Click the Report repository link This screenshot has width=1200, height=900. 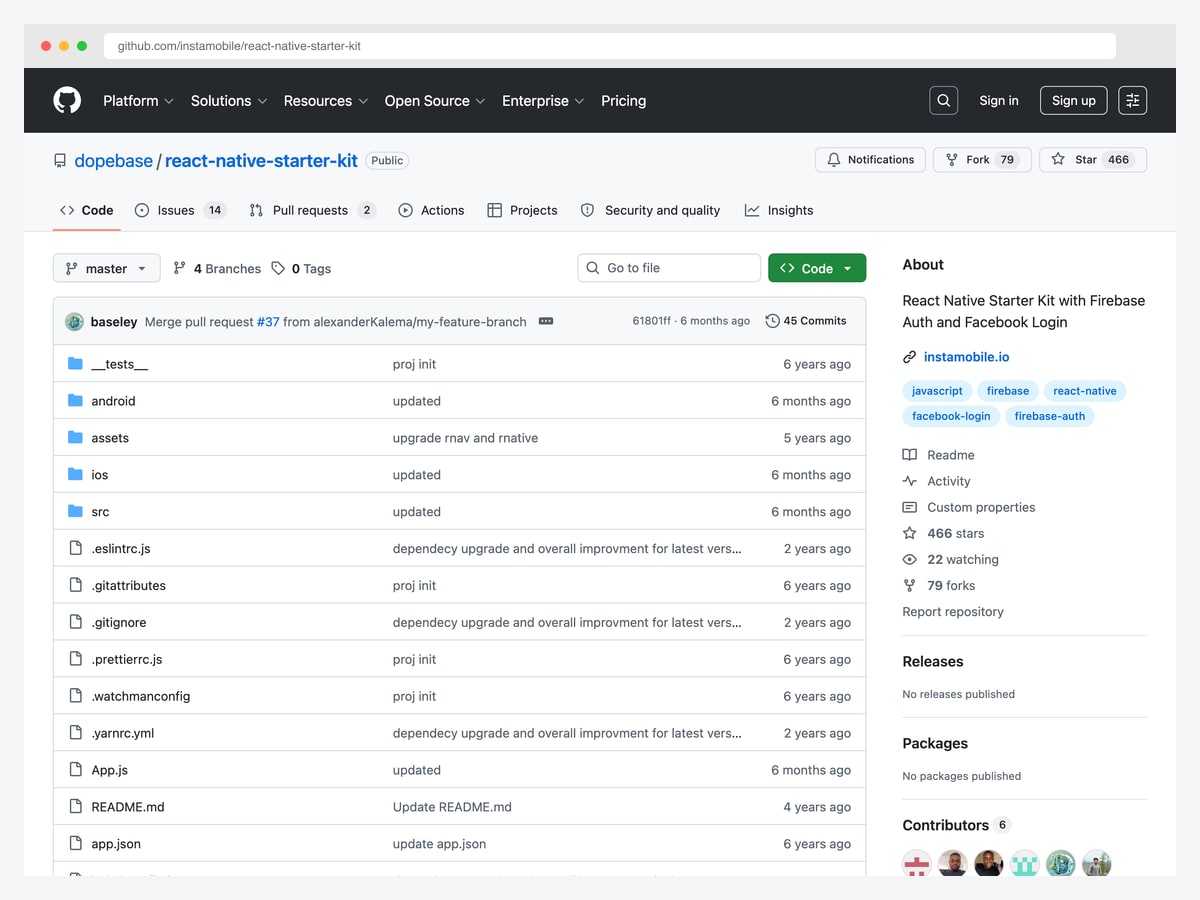coord(953,611)
